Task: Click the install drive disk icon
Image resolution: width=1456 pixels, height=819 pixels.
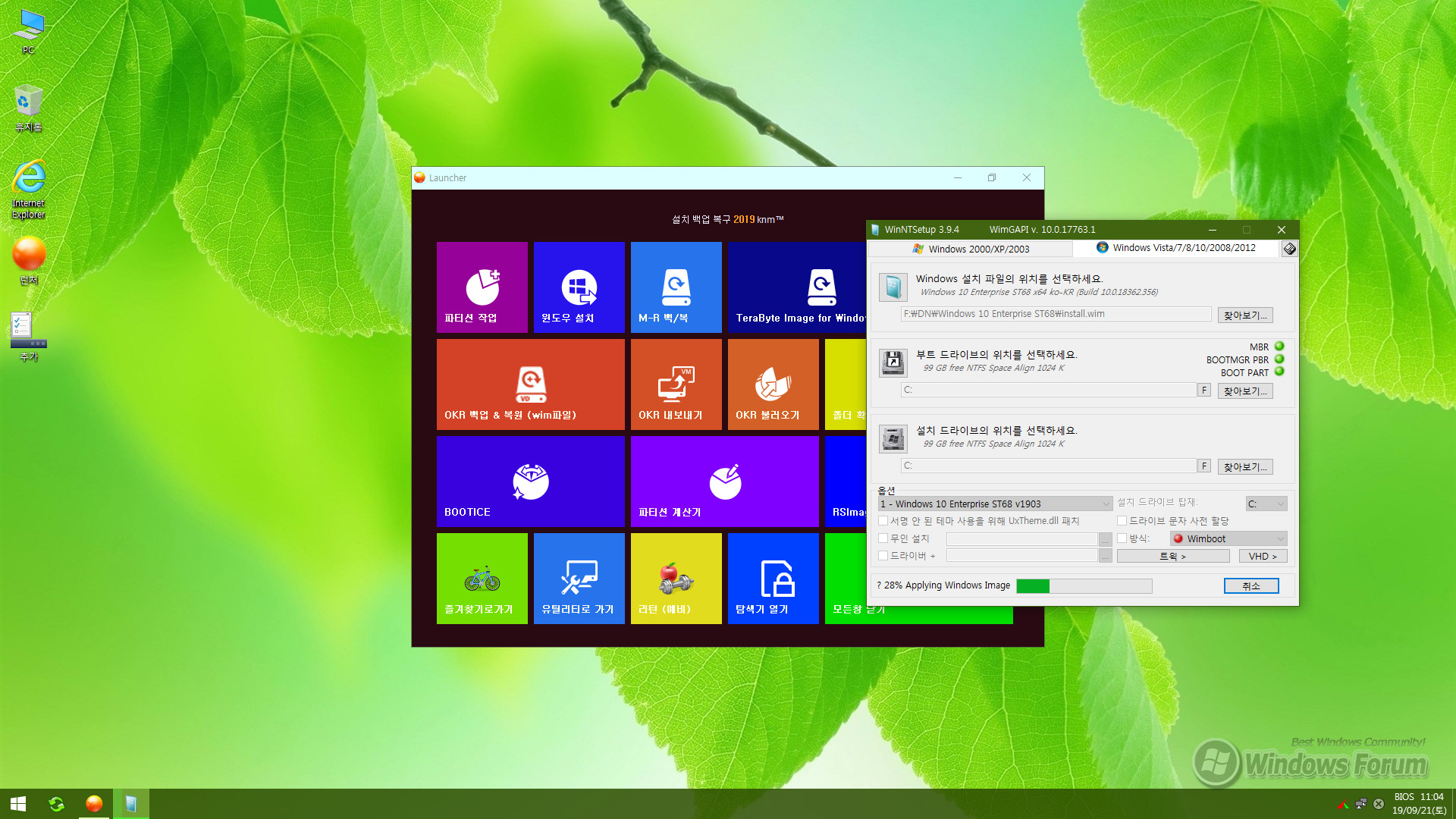Action: (893, 438)
